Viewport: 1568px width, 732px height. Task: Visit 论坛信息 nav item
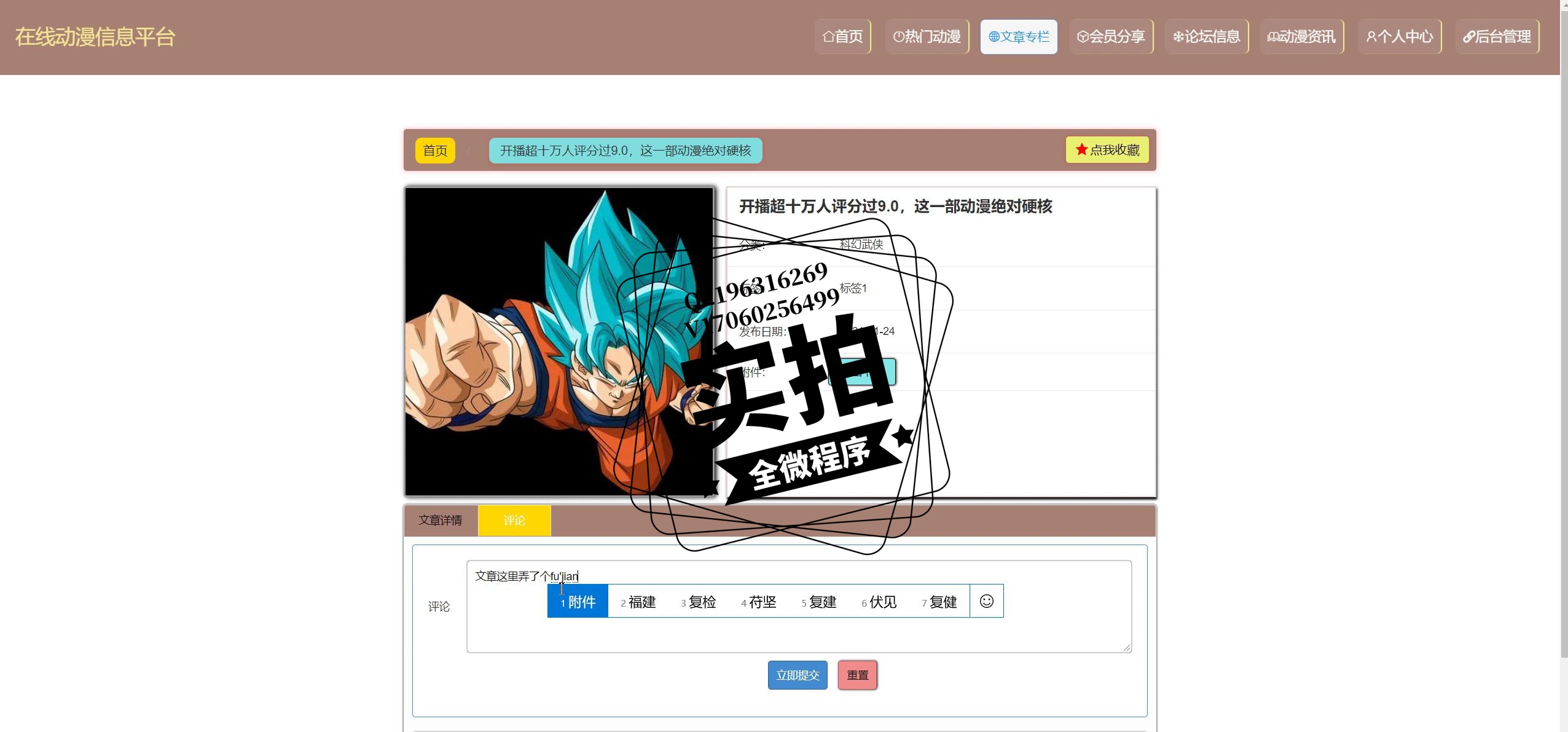pyautogui.click(x=1207, y=37)
